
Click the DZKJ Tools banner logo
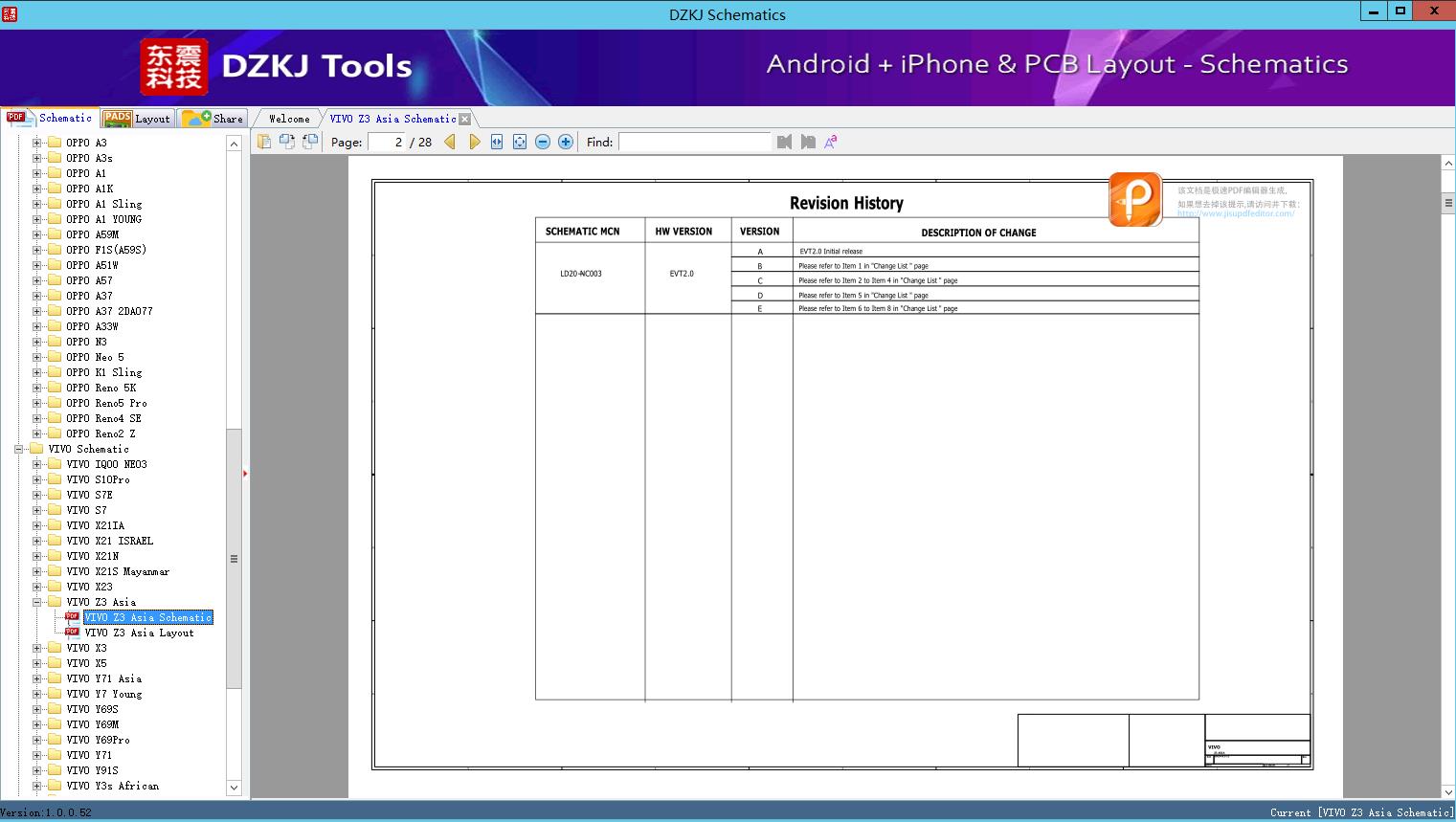click(x=173, y=67)
